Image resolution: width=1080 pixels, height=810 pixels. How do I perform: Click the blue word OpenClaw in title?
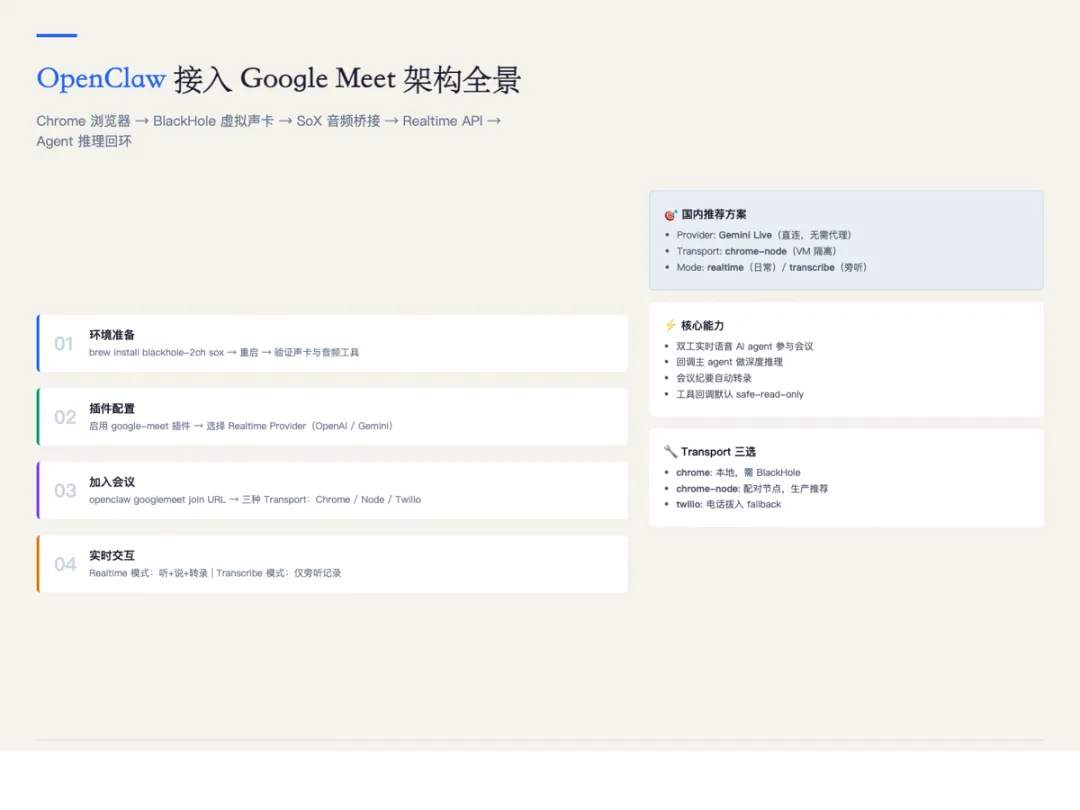point(101,79)
